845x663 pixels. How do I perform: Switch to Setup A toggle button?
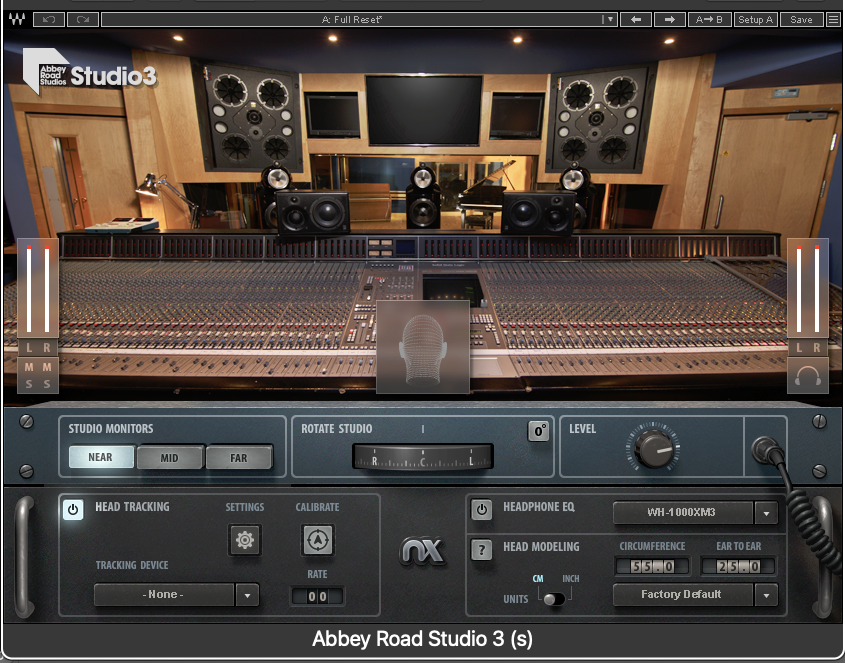click(756, 19)
